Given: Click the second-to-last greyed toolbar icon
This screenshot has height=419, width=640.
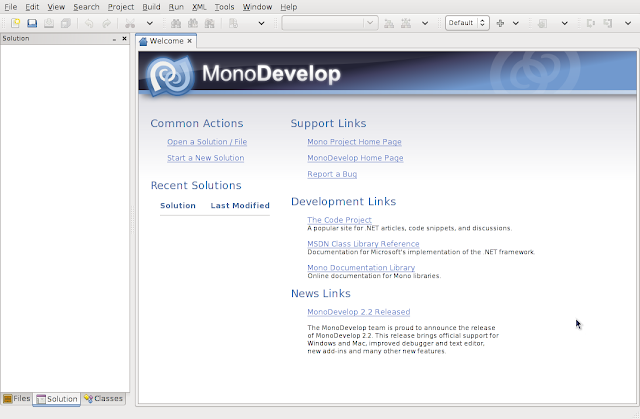Looking at the screenshot, I should point(591,23).
